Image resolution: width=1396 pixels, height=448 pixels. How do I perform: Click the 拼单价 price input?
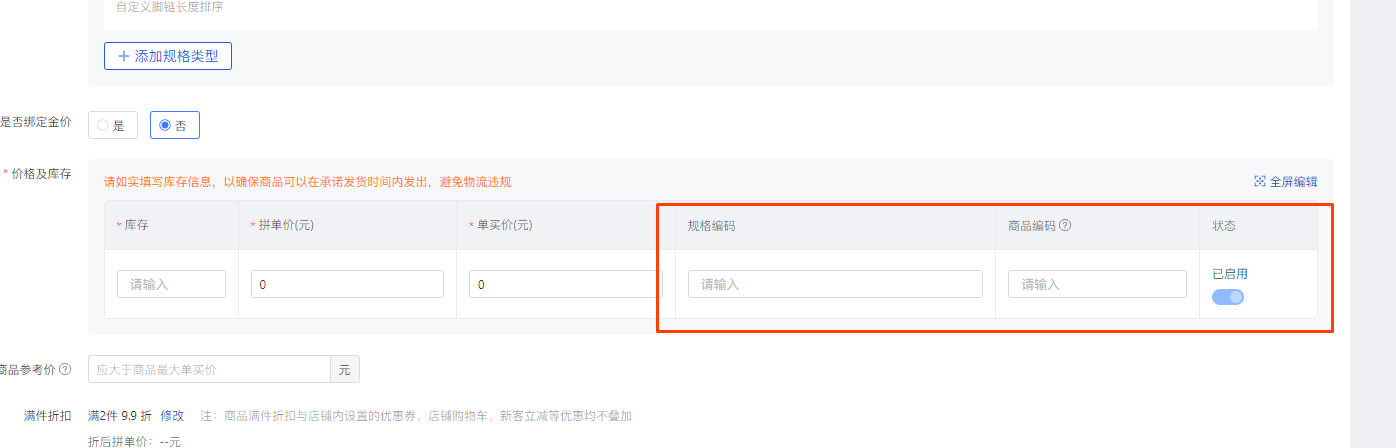coord(347,284)
